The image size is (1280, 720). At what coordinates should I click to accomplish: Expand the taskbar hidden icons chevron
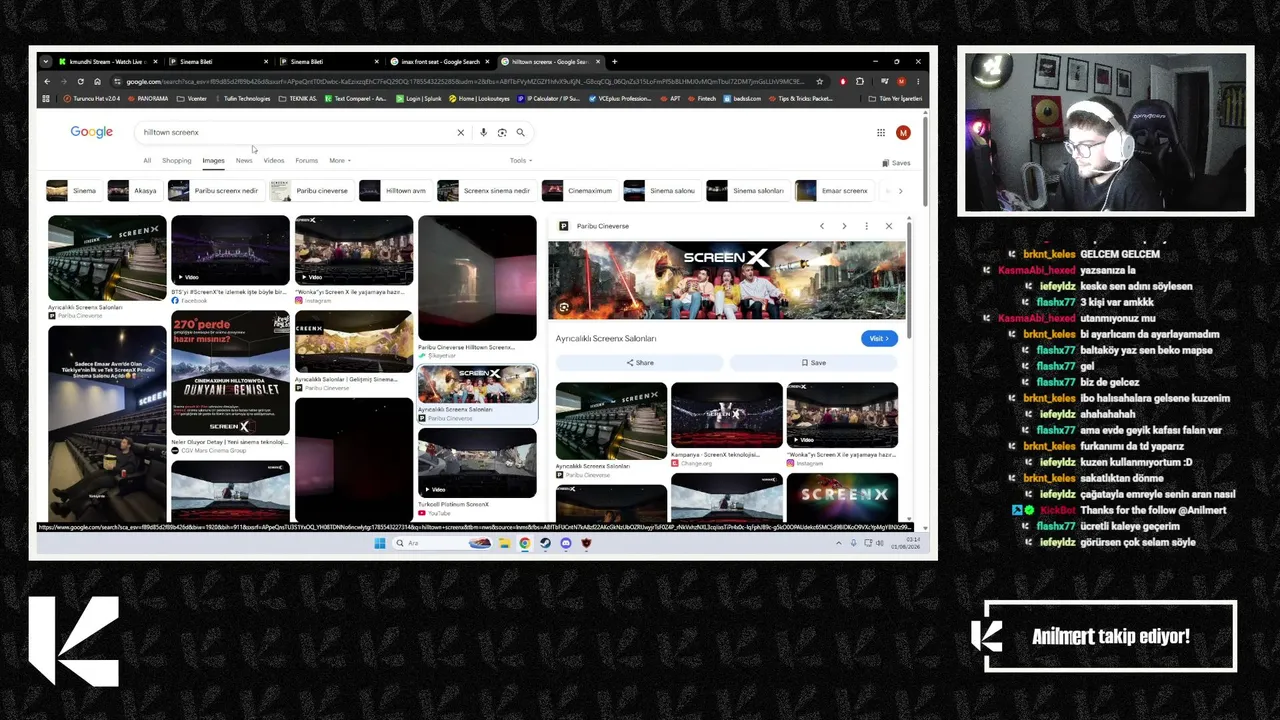tap(839, 543)
